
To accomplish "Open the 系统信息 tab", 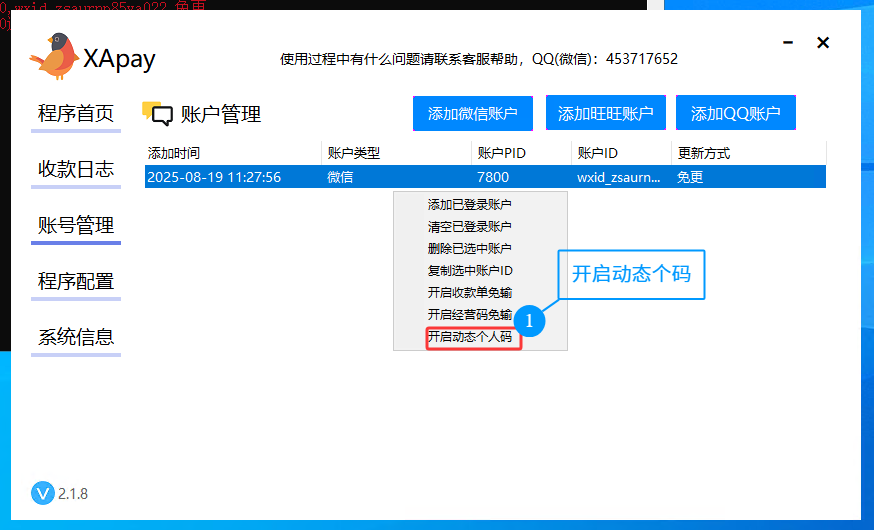I will tap(76, 338).
